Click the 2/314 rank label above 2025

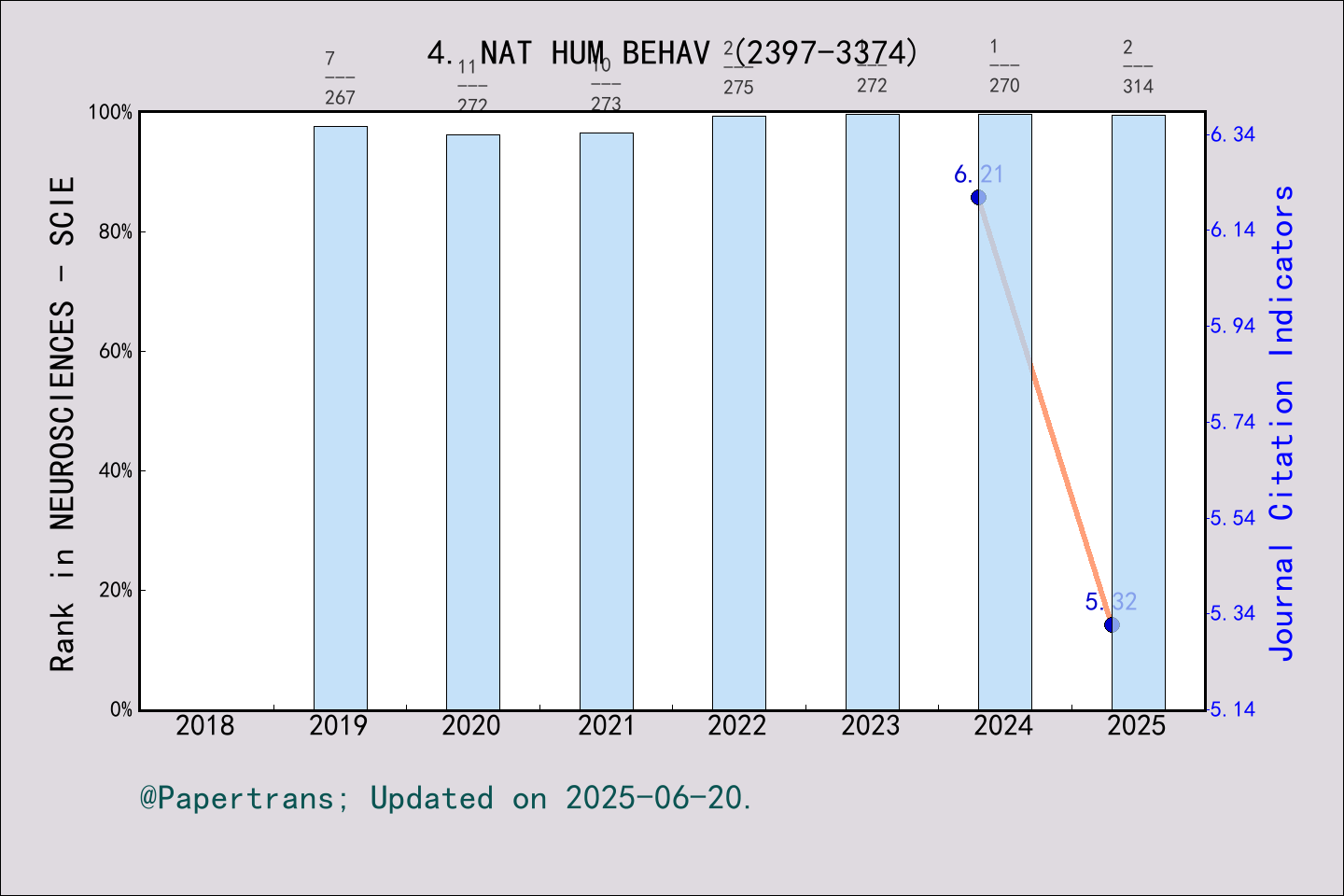coord(1138,67)
